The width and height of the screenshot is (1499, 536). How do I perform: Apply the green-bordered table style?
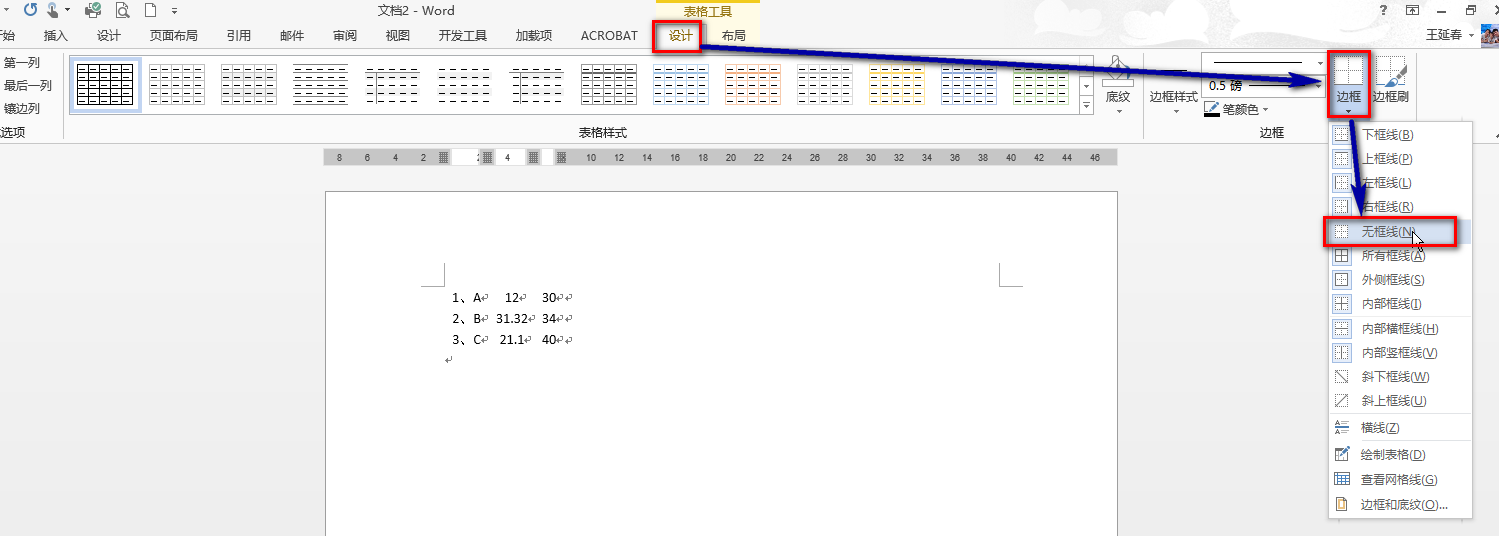point(1040,85)
